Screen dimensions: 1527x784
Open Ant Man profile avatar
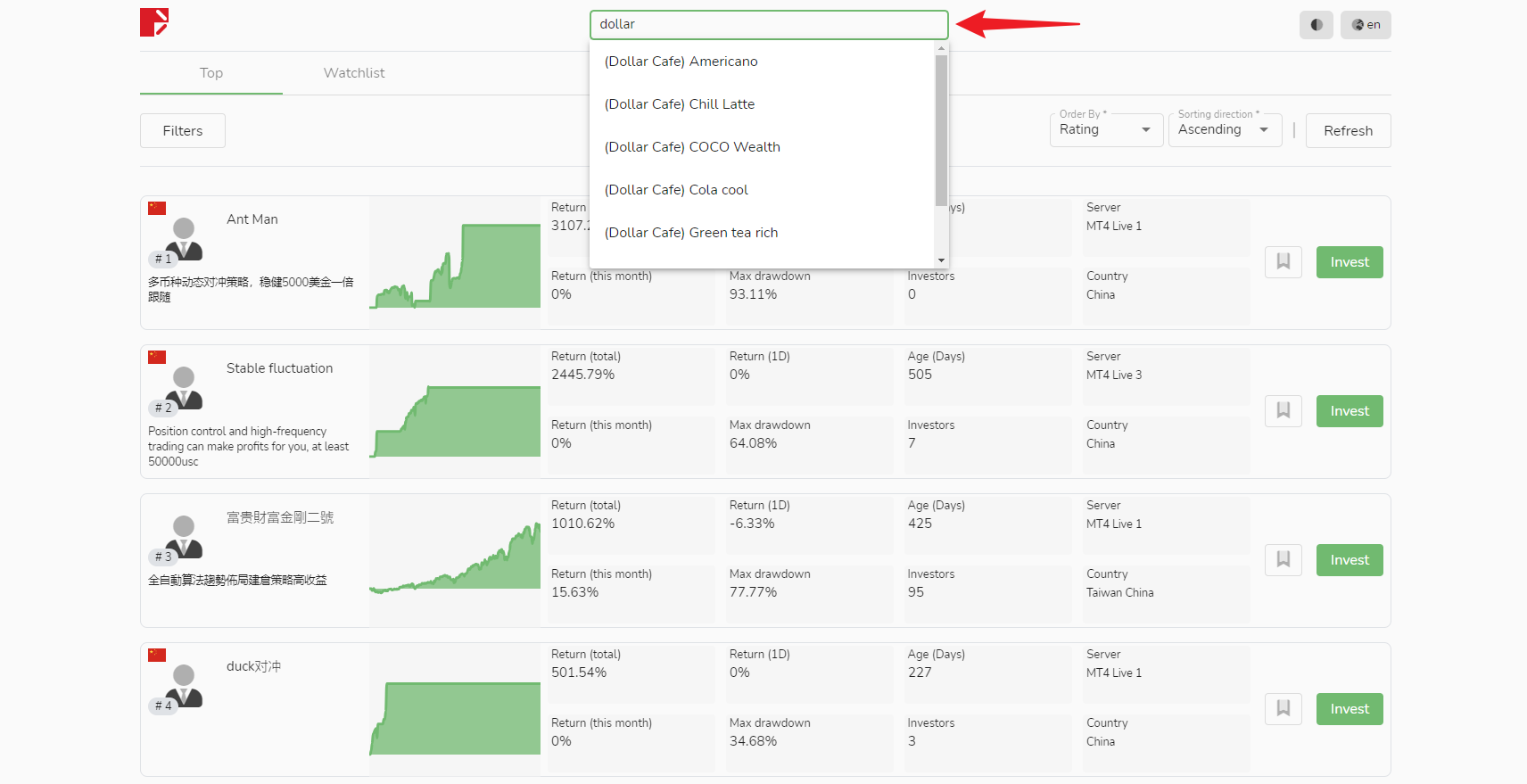coord(184,239)
